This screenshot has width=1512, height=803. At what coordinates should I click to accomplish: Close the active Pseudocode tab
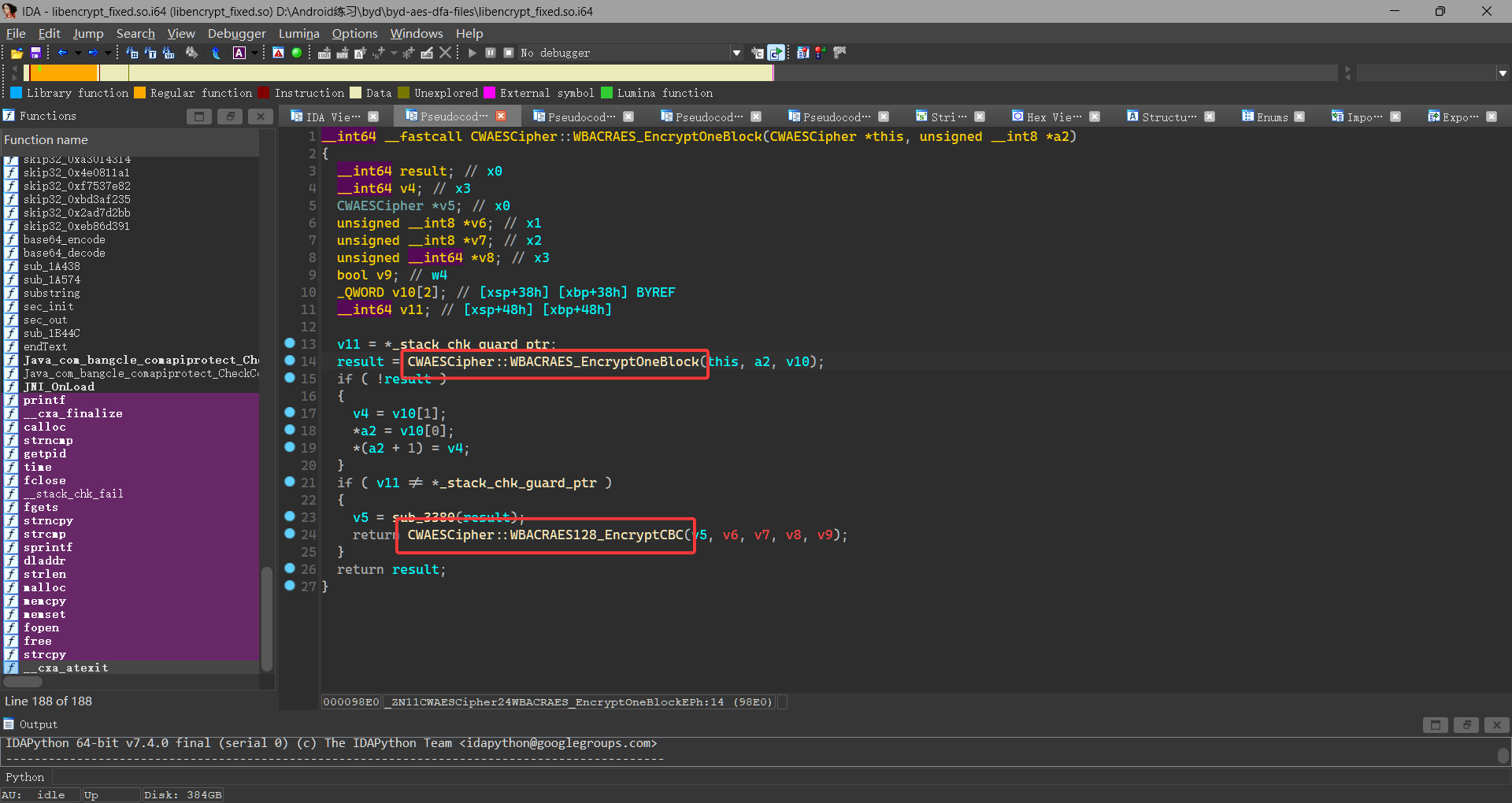501,116
